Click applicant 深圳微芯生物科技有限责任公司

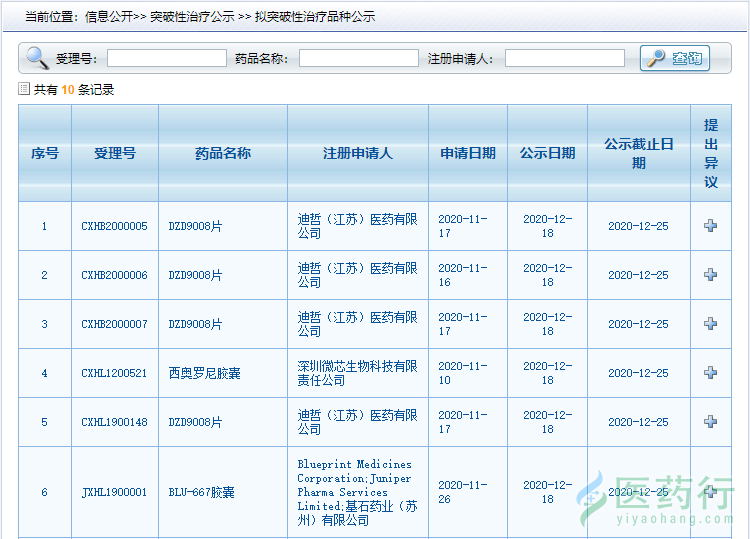[357, 373]
